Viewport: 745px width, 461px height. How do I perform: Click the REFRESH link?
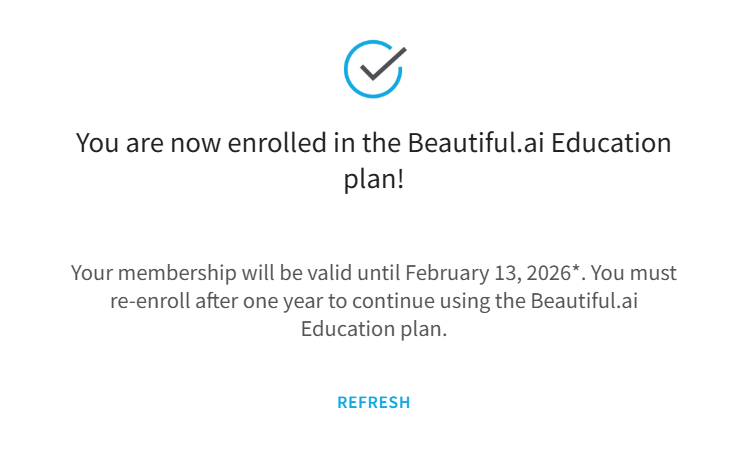click(x=373, y=403)
